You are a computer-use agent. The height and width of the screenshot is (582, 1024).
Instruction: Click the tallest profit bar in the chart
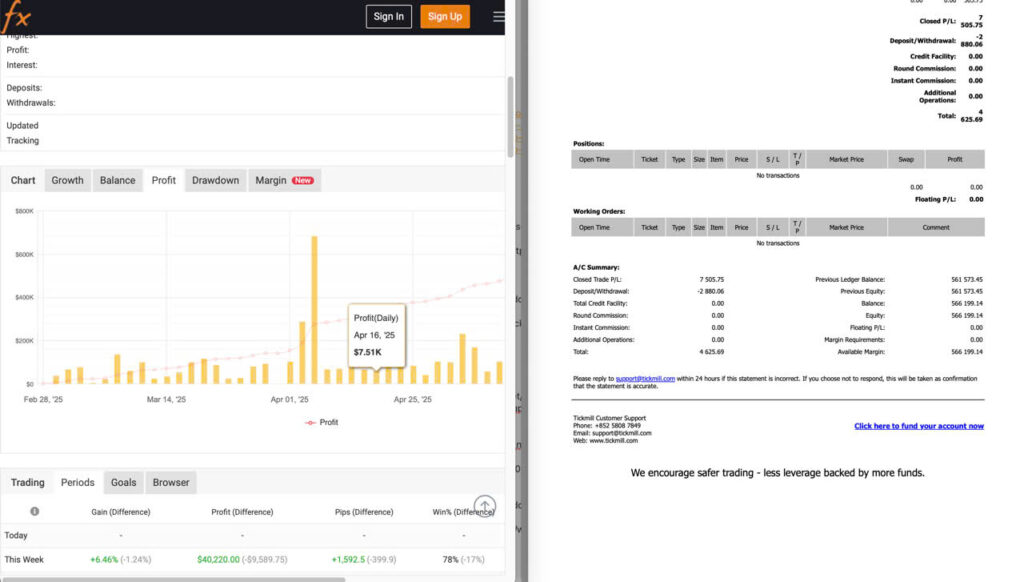pos(314,310)
